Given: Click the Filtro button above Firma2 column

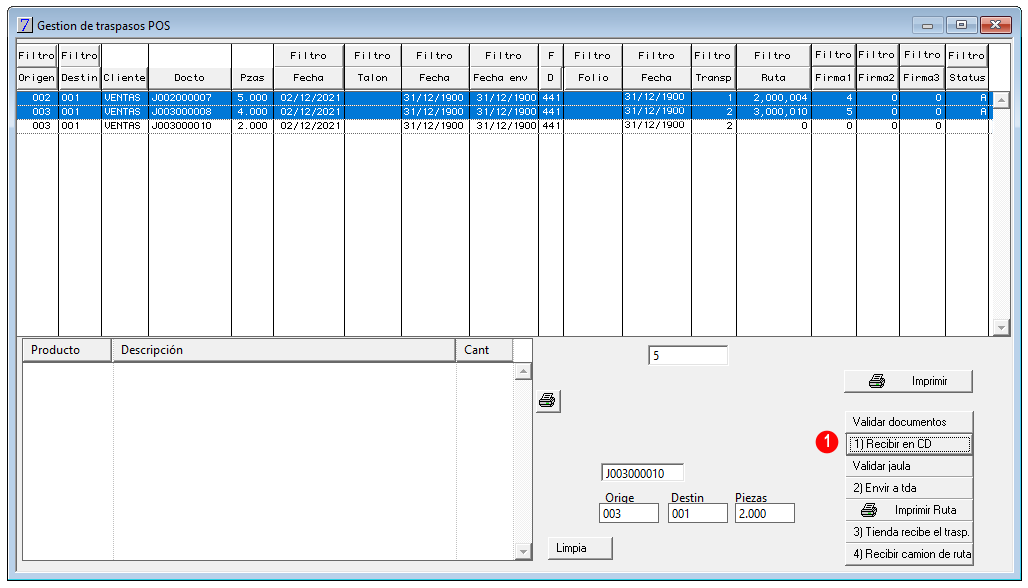Looking at the screenshot, I should (877, 55).
